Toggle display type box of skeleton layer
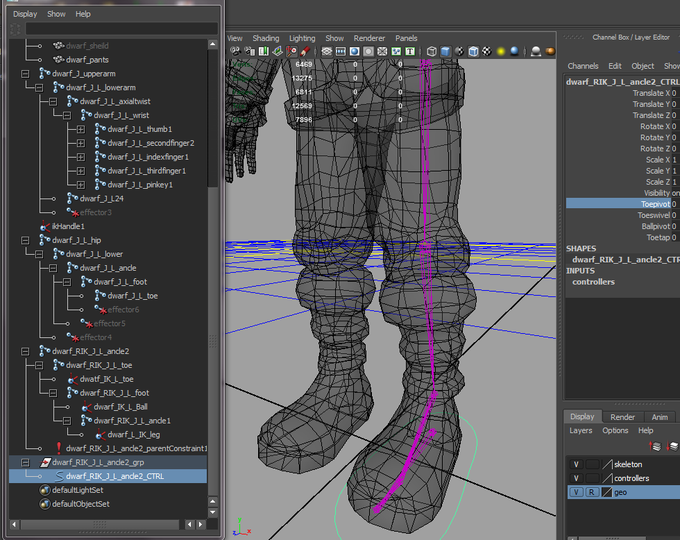 pyautogui.click(x=592, y=465)
